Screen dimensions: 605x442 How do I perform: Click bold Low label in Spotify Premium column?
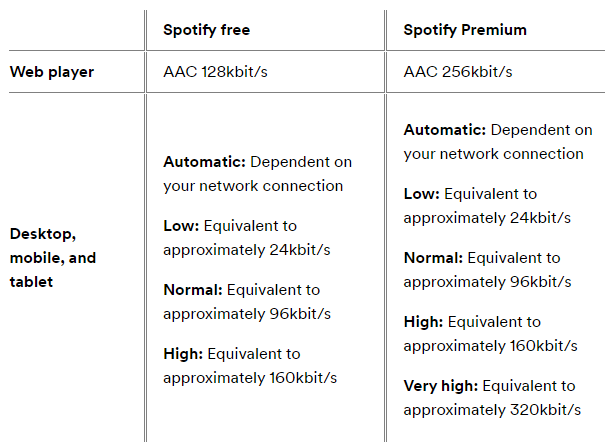click(421, 193)
